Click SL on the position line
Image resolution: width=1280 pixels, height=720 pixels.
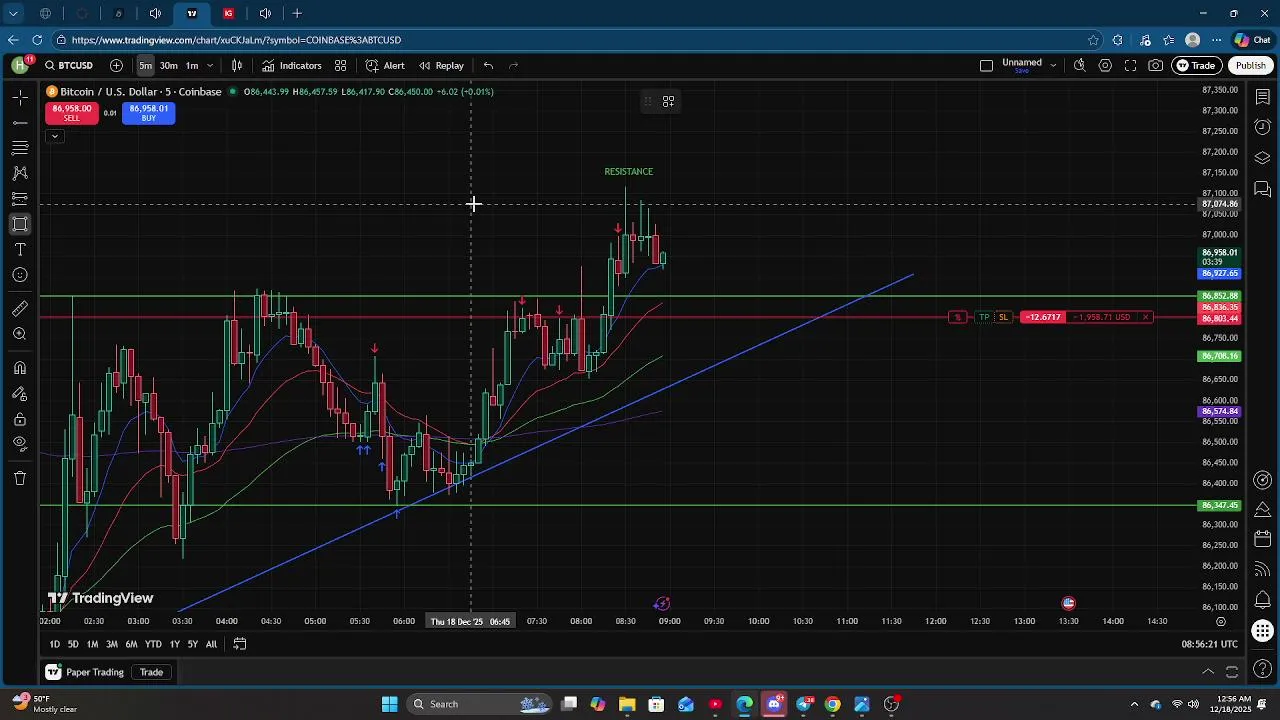(x=1003, y=317)
